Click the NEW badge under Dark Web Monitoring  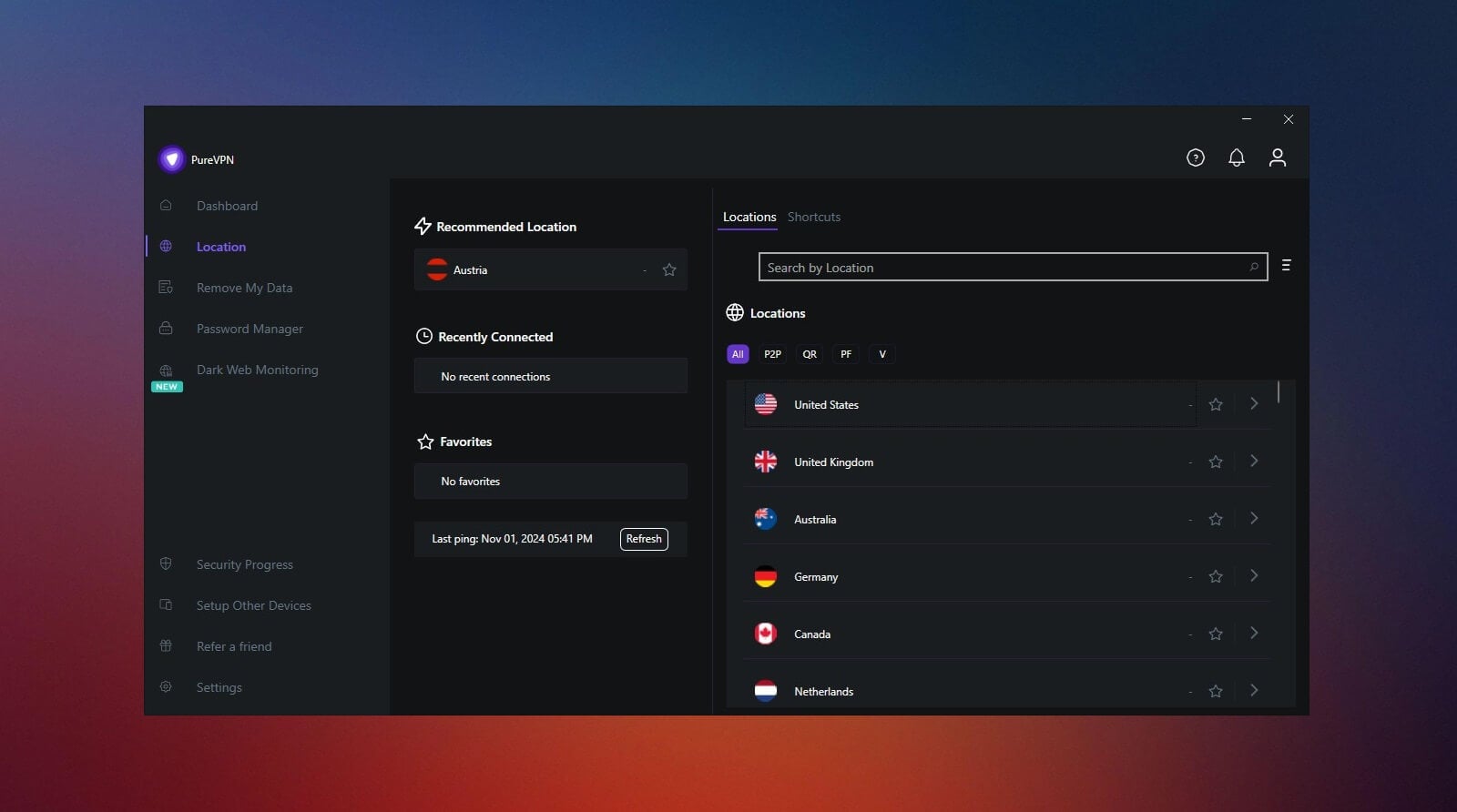tap(167, 387)
